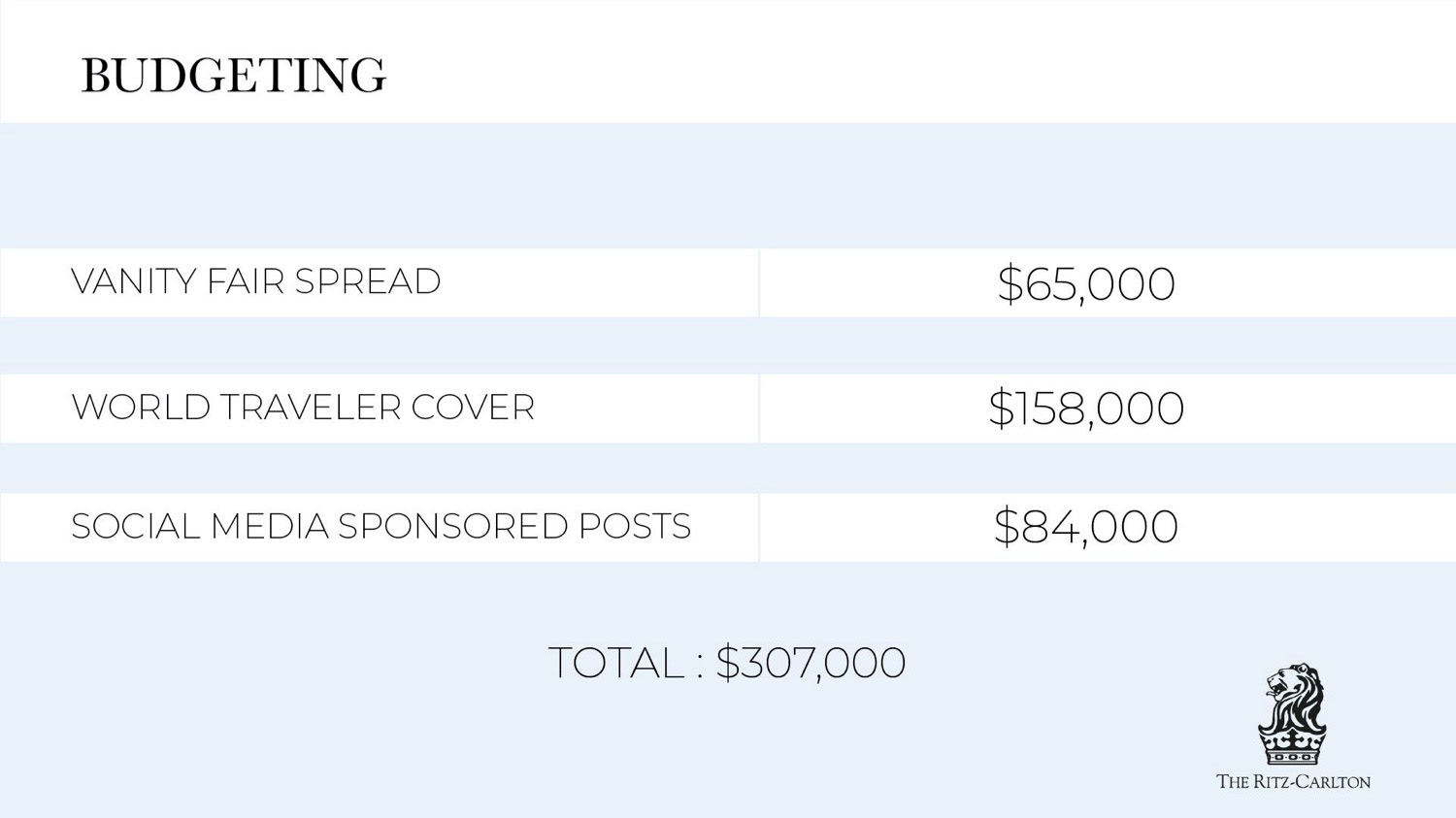Click gap between Vanity Fair and World Traveler rows
This screenshot has height=818, width=1456.
pos(728,345)
